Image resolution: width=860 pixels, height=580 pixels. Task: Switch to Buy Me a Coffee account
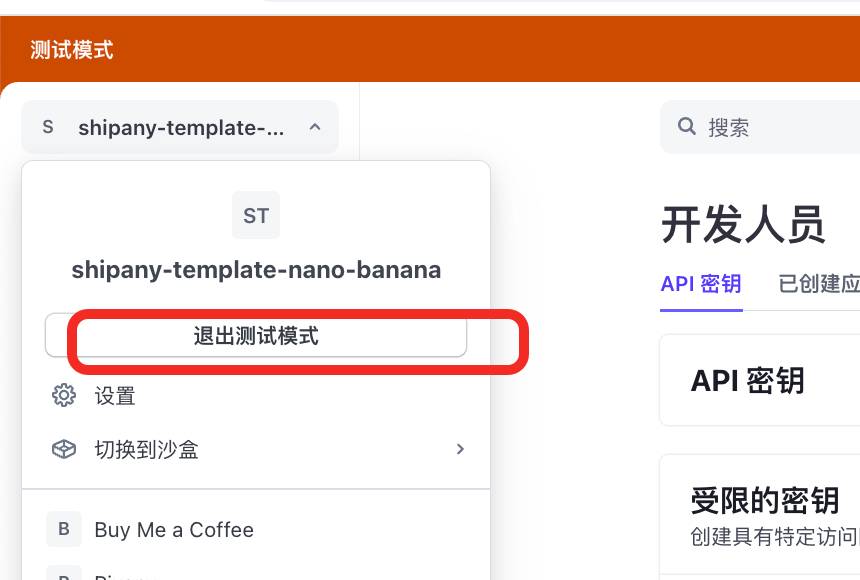pos(174,530)
